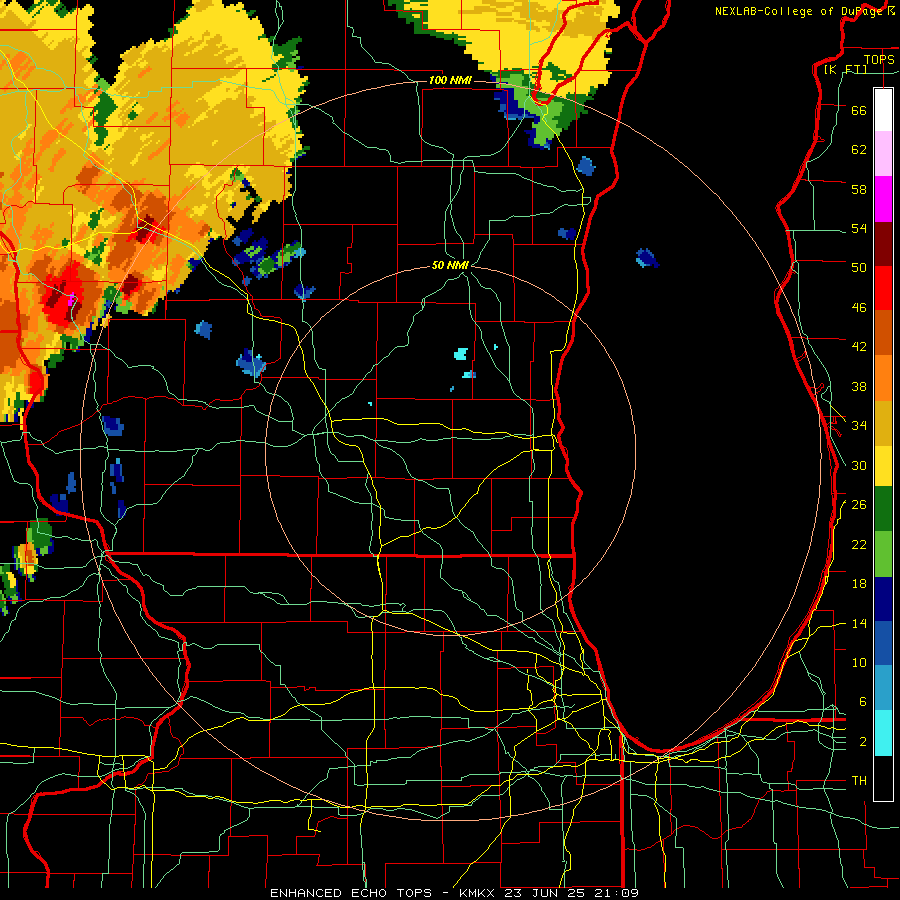Click the TOPS legend title

[x=879, y=59]
